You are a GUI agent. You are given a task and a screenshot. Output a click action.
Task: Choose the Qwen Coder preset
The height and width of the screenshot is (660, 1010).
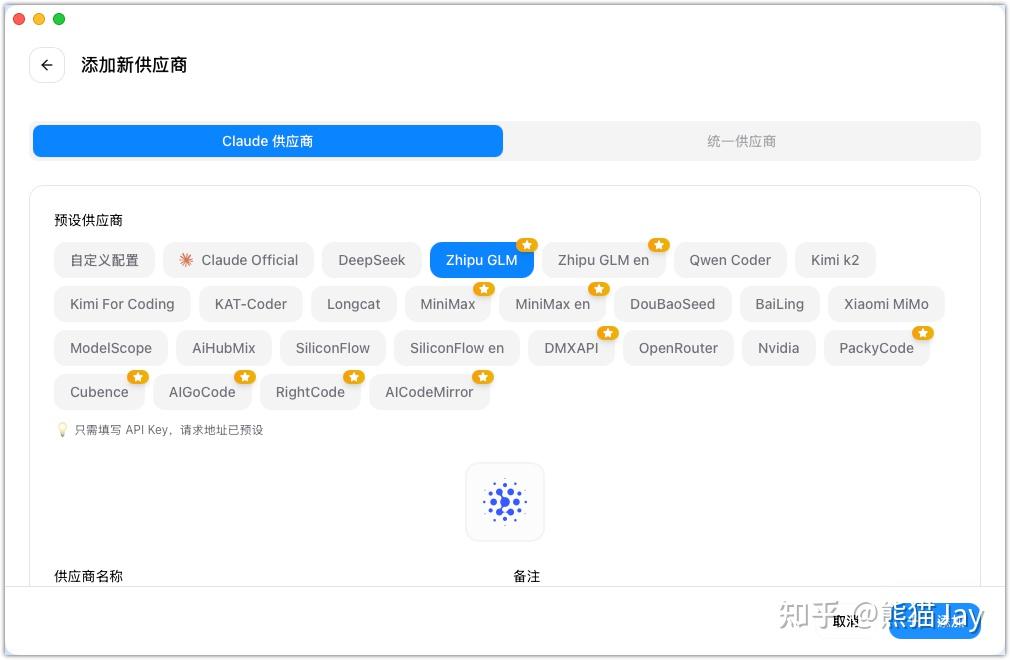click(x=730, y=260)
